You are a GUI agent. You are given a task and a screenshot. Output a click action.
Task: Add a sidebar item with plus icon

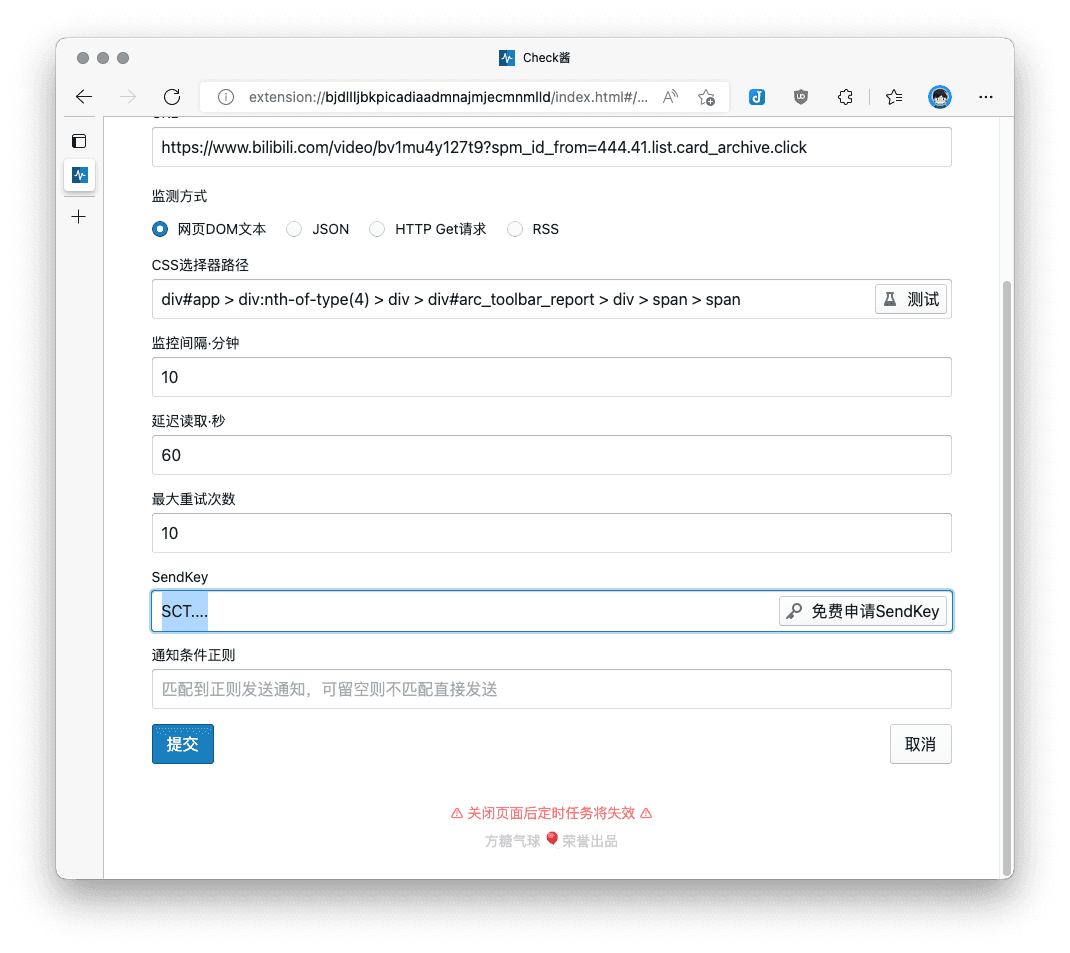coord(79,216)
